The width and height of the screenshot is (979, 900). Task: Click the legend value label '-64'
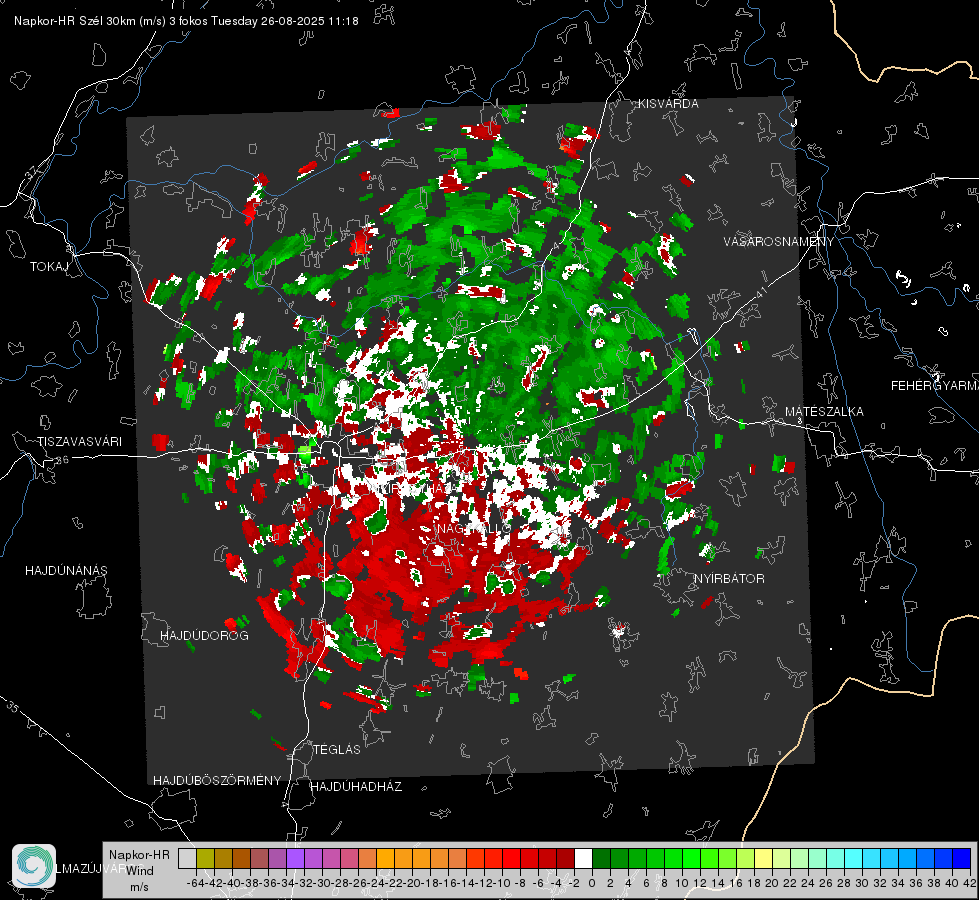(196, 883)
